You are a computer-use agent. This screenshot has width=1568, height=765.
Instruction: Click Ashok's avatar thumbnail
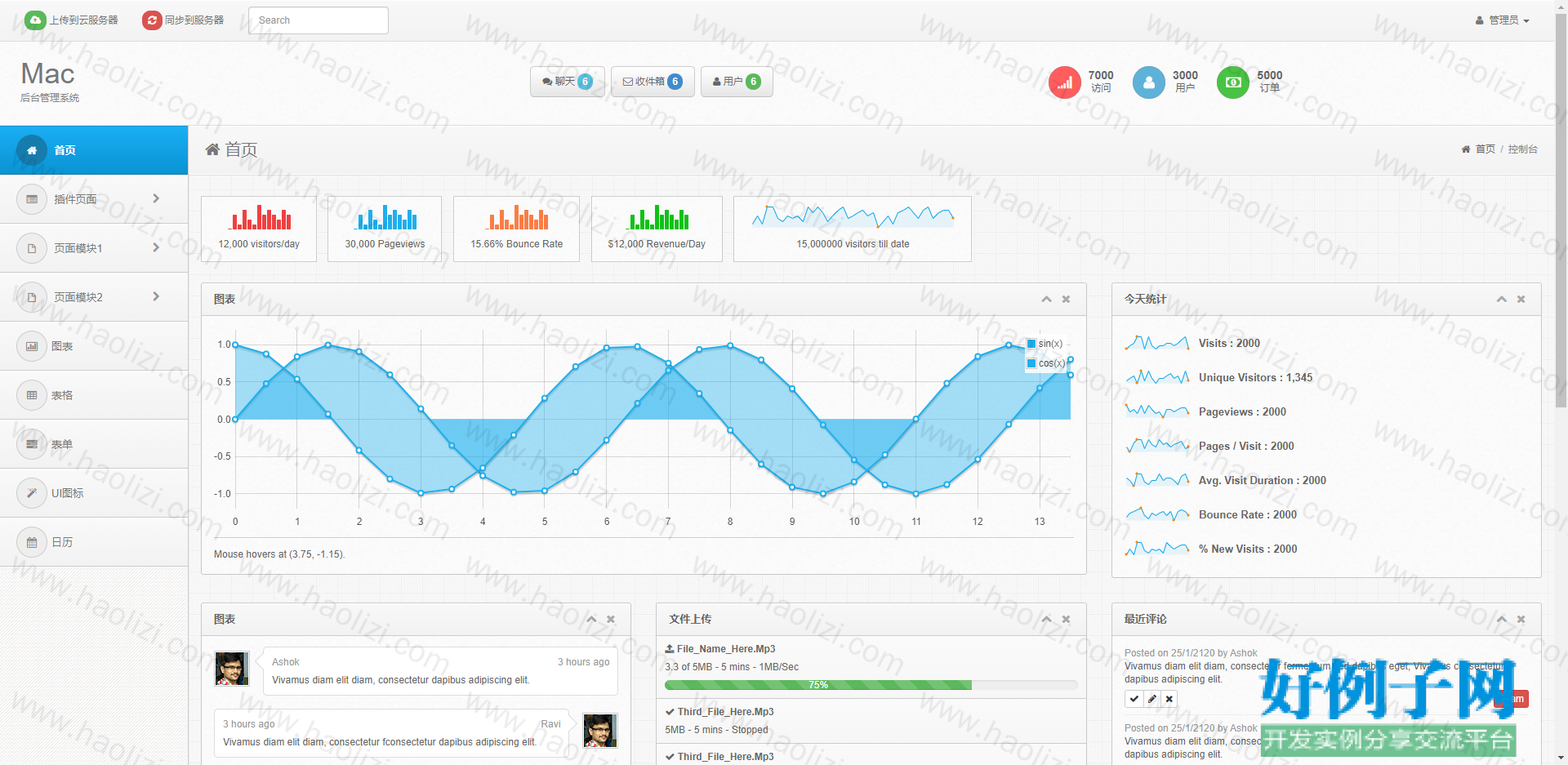pos(232,669)
